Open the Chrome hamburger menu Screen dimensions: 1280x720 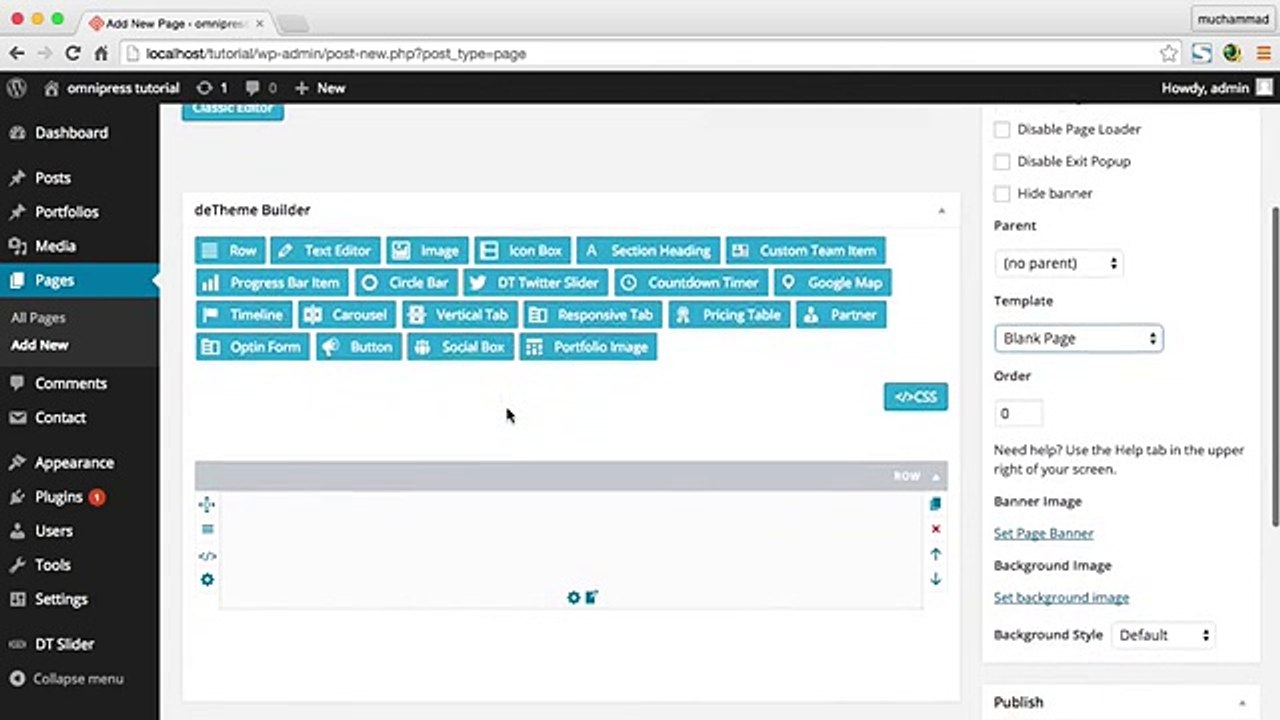pyautogui.click(x=1264, y=54)
